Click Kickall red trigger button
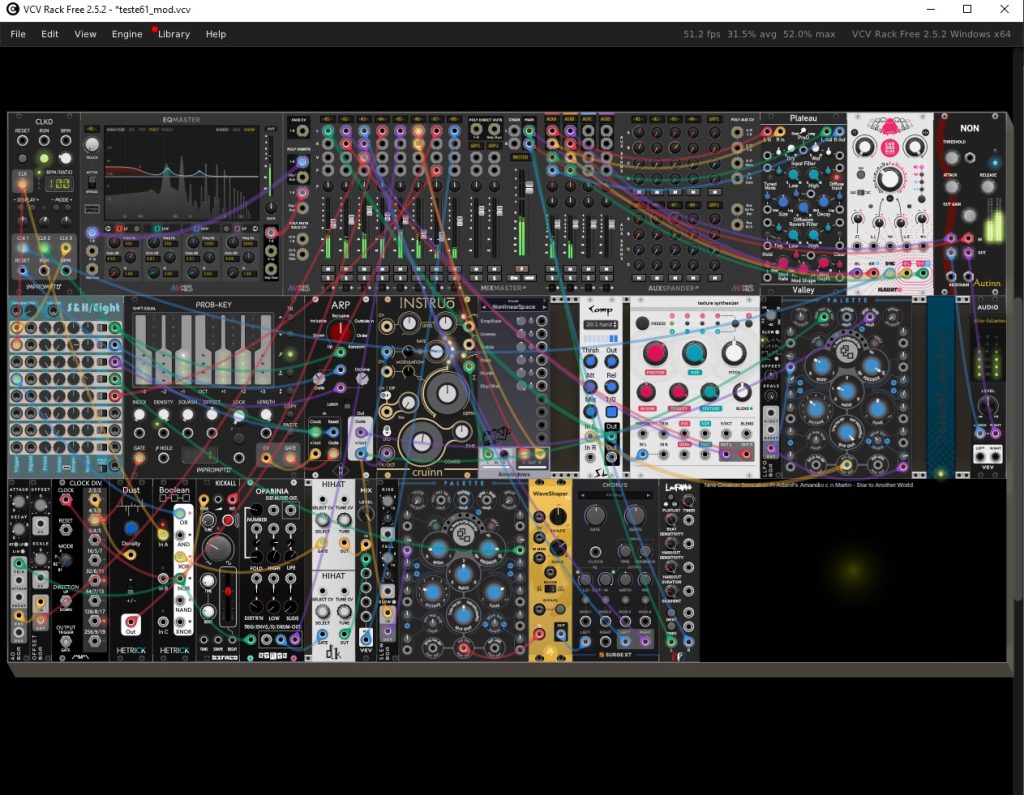The image size is (1024, 795). (x=228, y=520)
